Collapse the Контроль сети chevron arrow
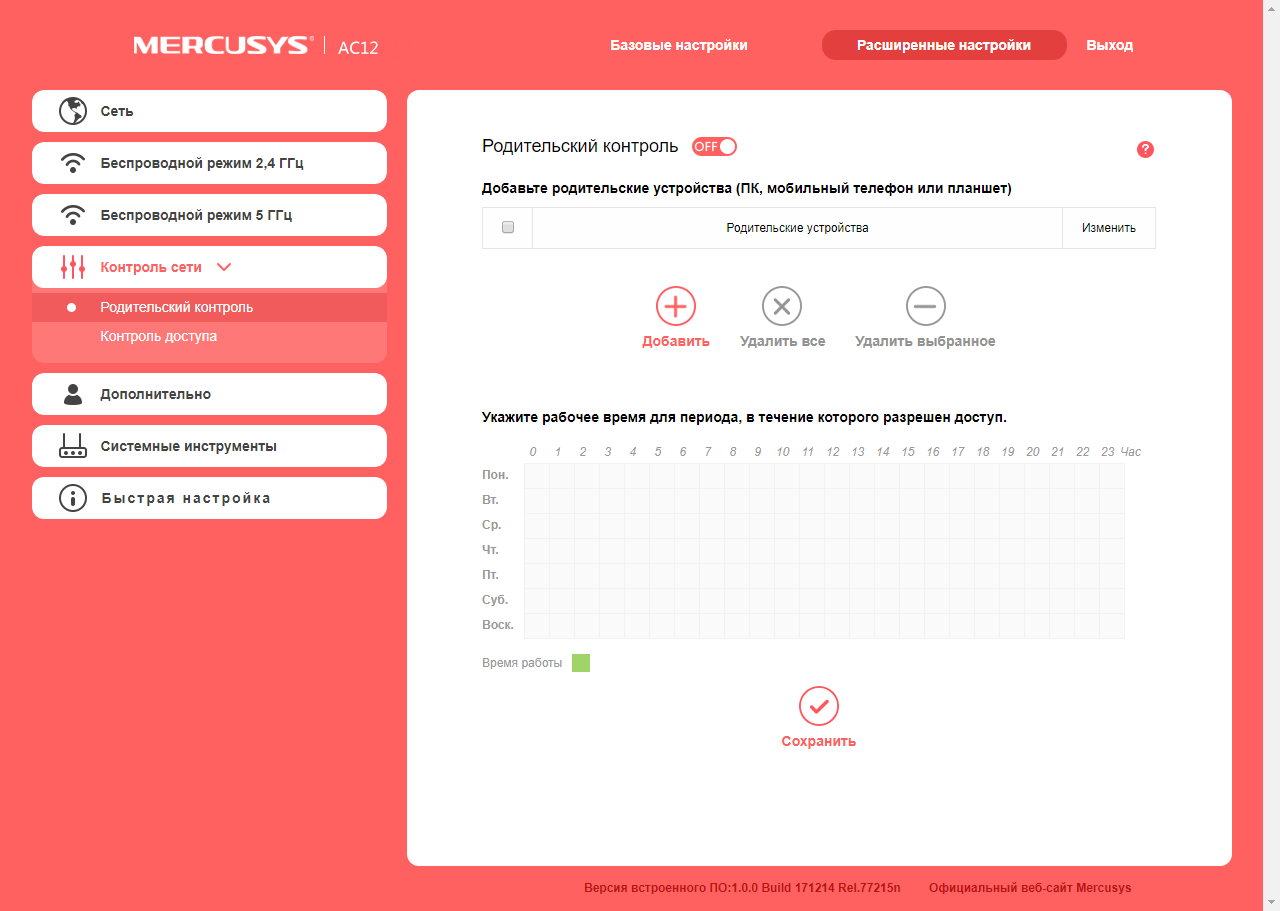Screen dimensions: 1280x911 tap(224, 267)
